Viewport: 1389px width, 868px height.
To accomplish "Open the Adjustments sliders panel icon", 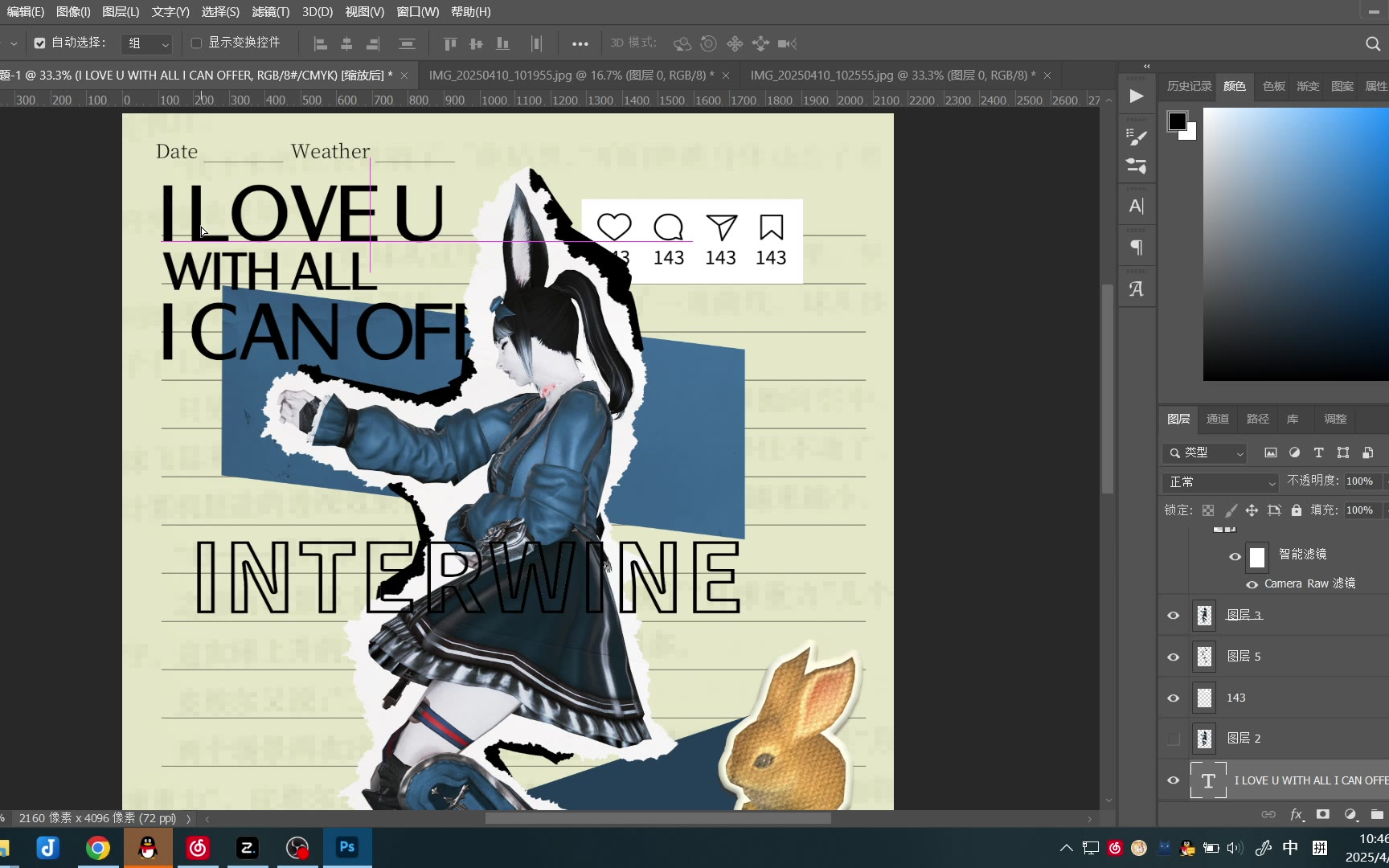I will 1136,166.
